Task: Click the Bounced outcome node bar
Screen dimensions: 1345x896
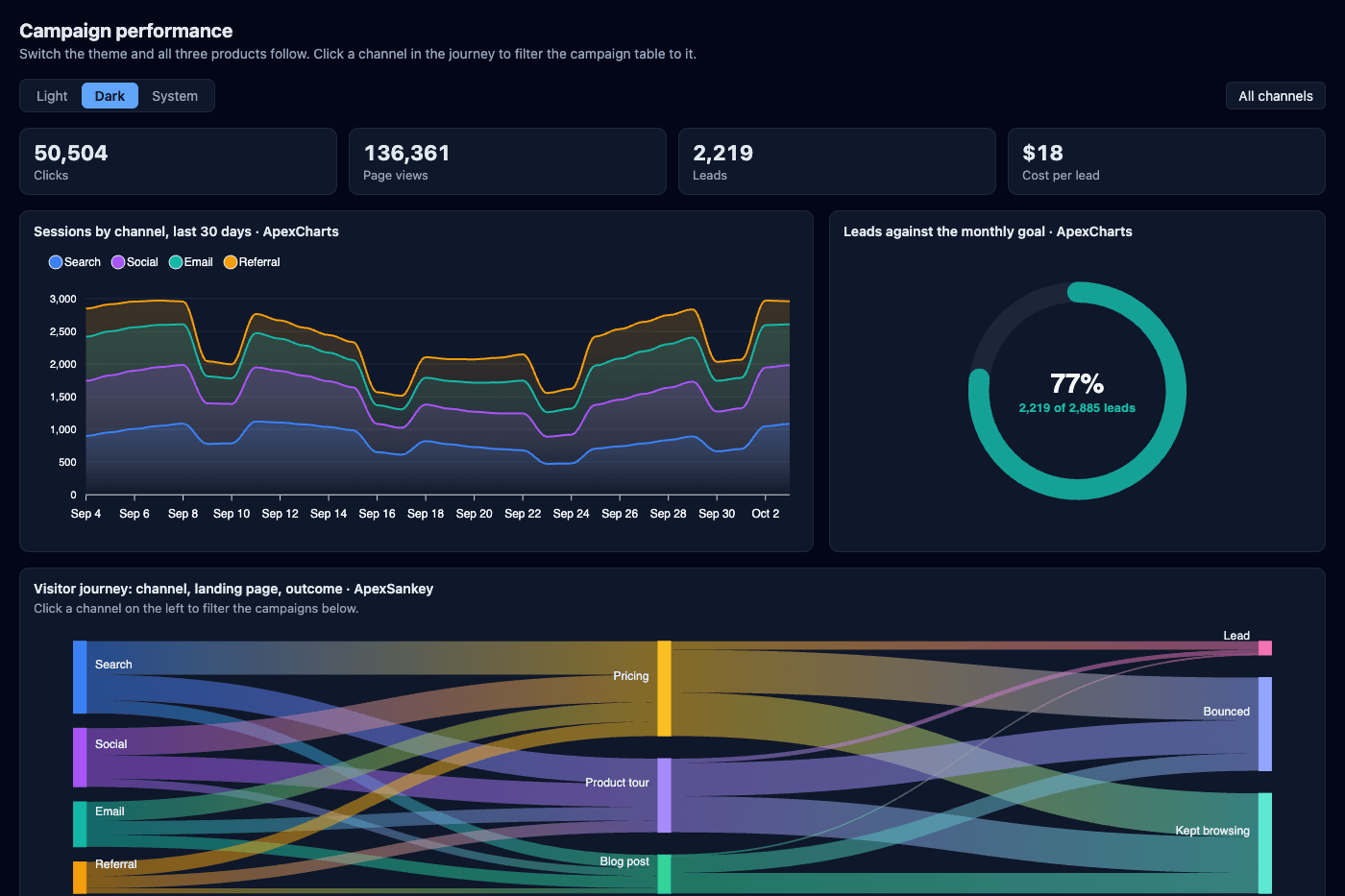Action: click(x=1265, y=724)
